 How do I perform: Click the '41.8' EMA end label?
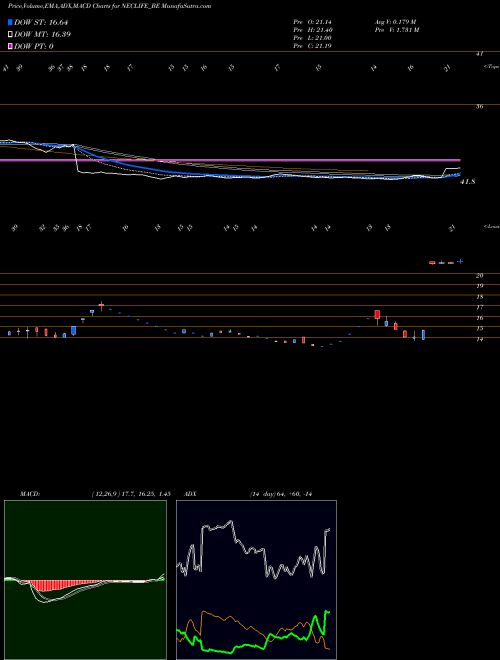coord(468,182)
